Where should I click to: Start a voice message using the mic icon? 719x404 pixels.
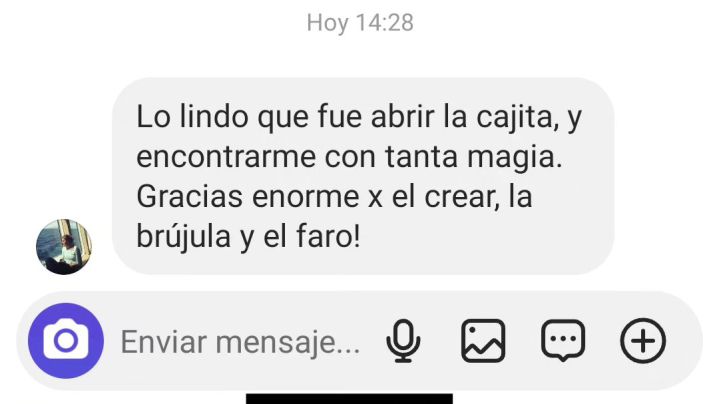tap(403, 341)
